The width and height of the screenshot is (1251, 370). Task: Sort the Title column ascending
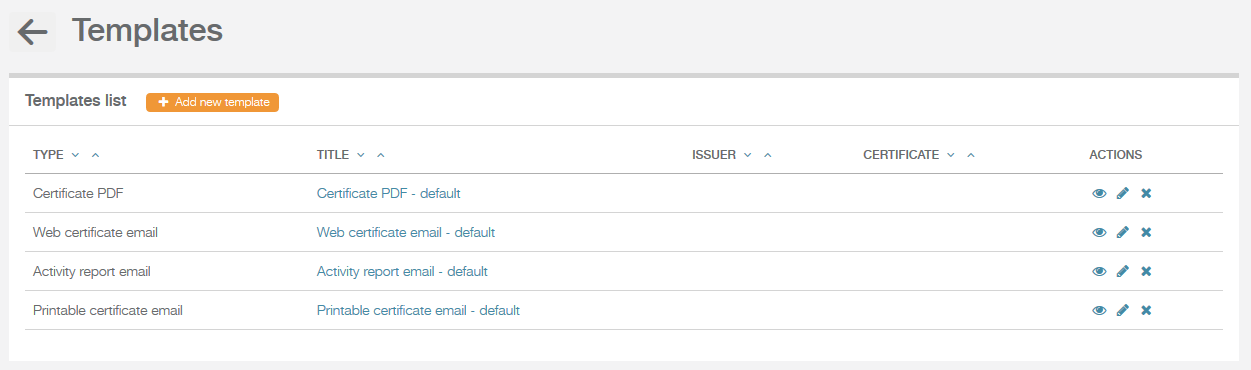tap(380, 155)
